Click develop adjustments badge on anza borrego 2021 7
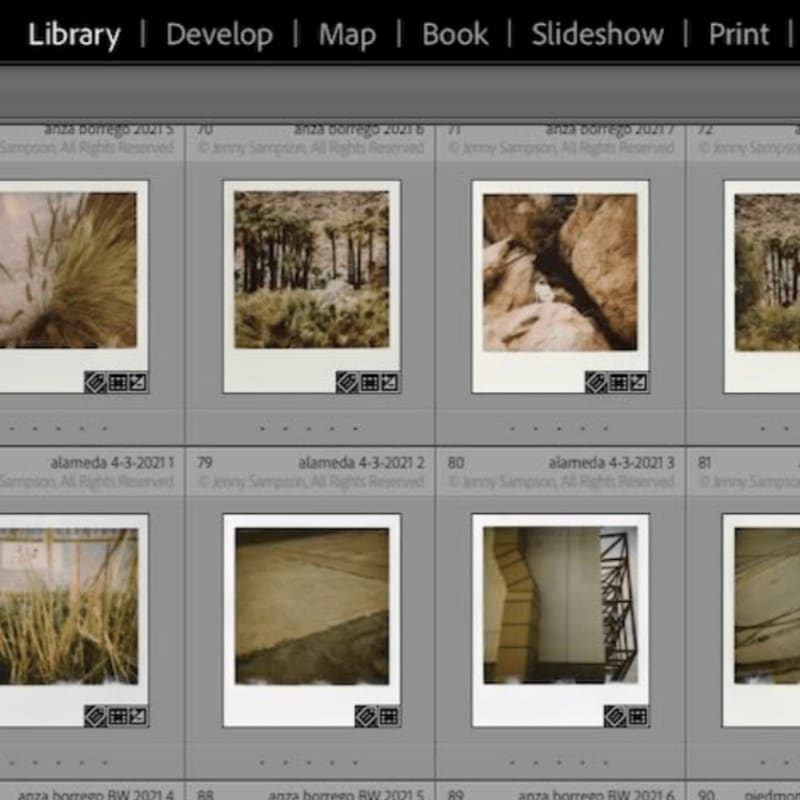 tap(639, 382)
